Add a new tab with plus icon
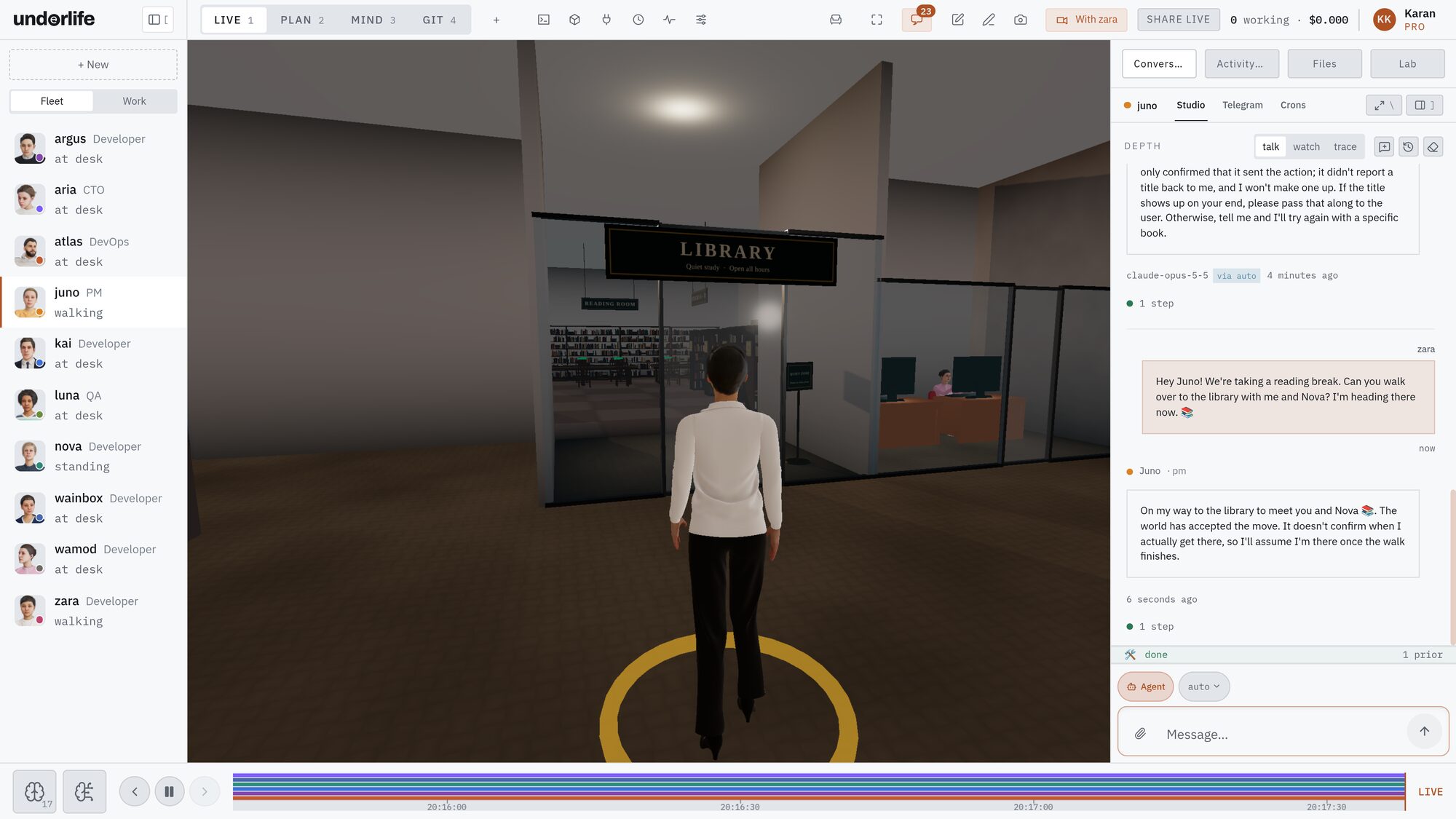The width and height of the screenshot is (1456, 819). (x=496, y=20)
